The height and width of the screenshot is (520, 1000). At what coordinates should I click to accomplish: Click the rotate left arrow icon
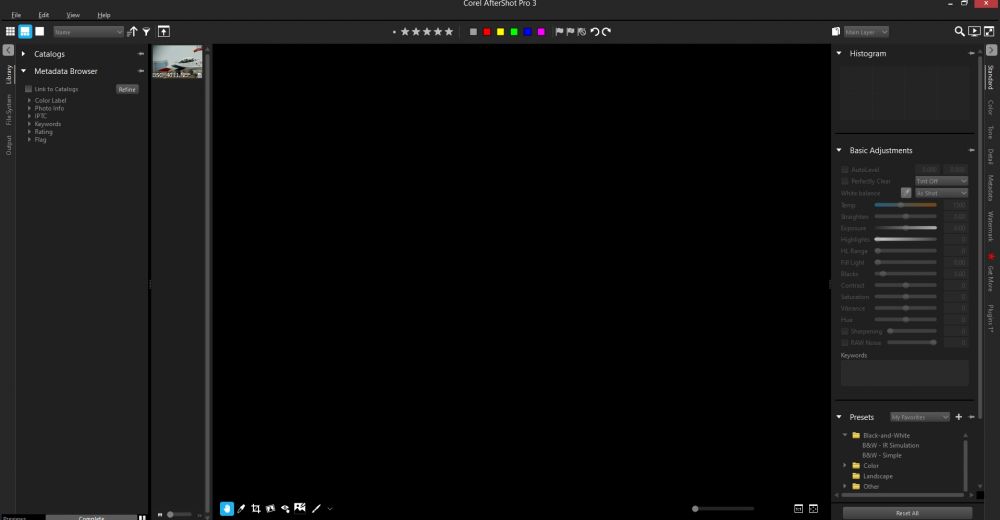(x=595, y=32)
